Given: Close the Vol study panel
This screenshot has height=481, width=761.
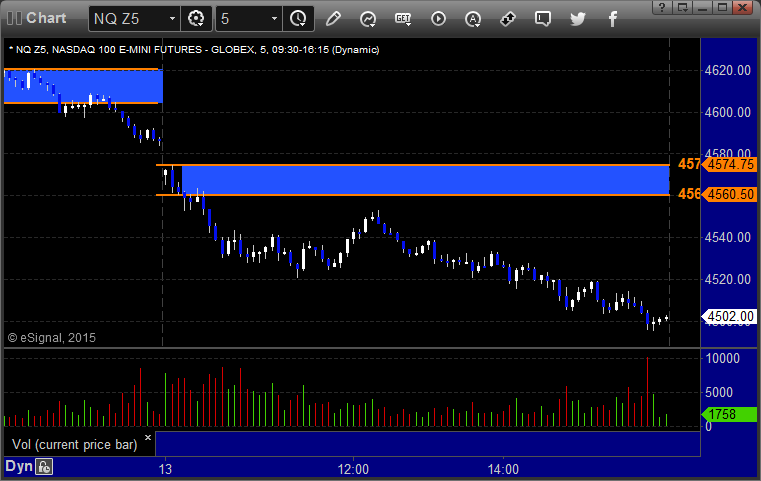Looking at the screenshot, I should 148,437.
